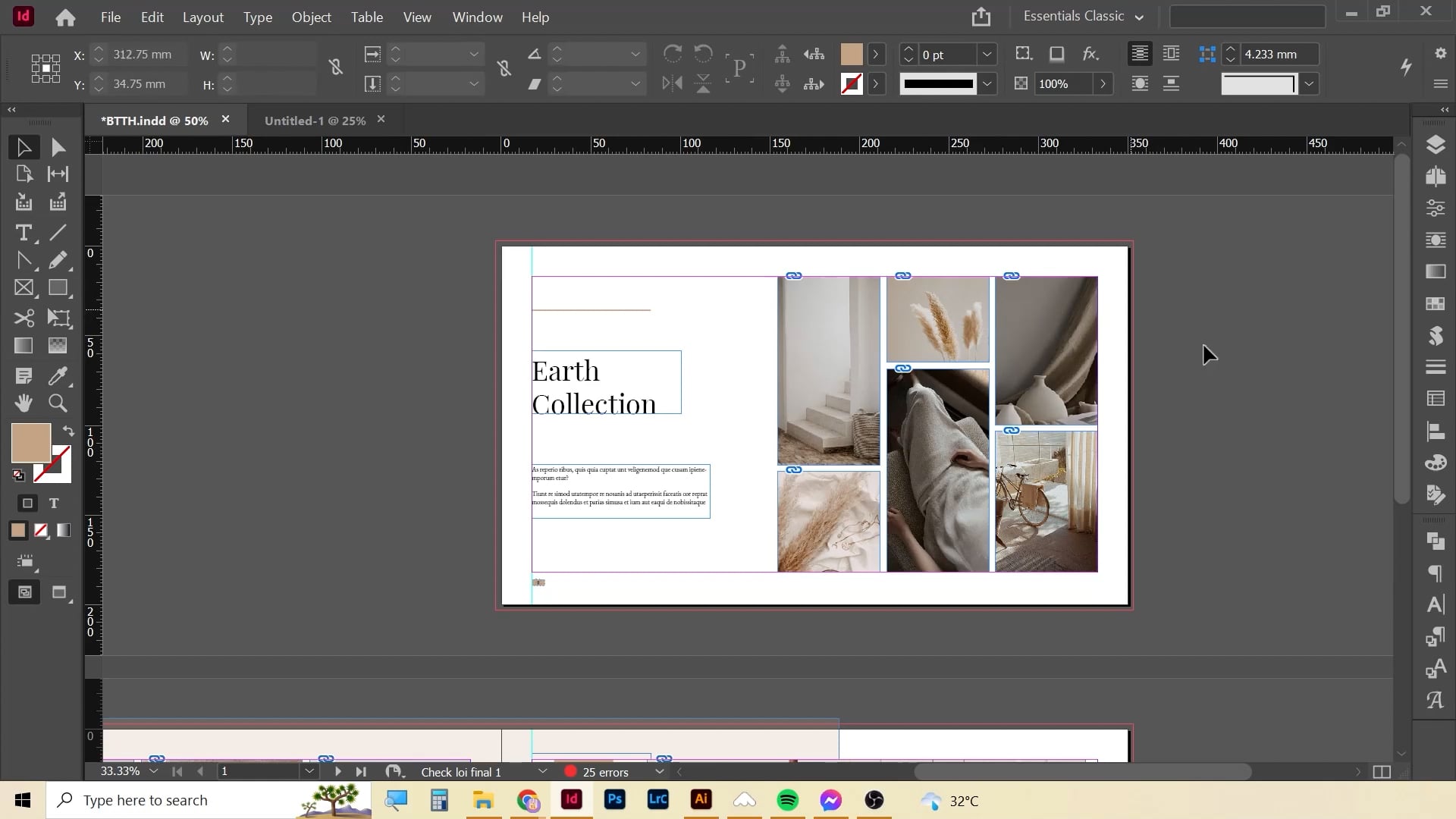This screenshot has width=1456, height=819.
Task: Select the Scissors tool
Action: pyautogui.click(x=24, y=318)
